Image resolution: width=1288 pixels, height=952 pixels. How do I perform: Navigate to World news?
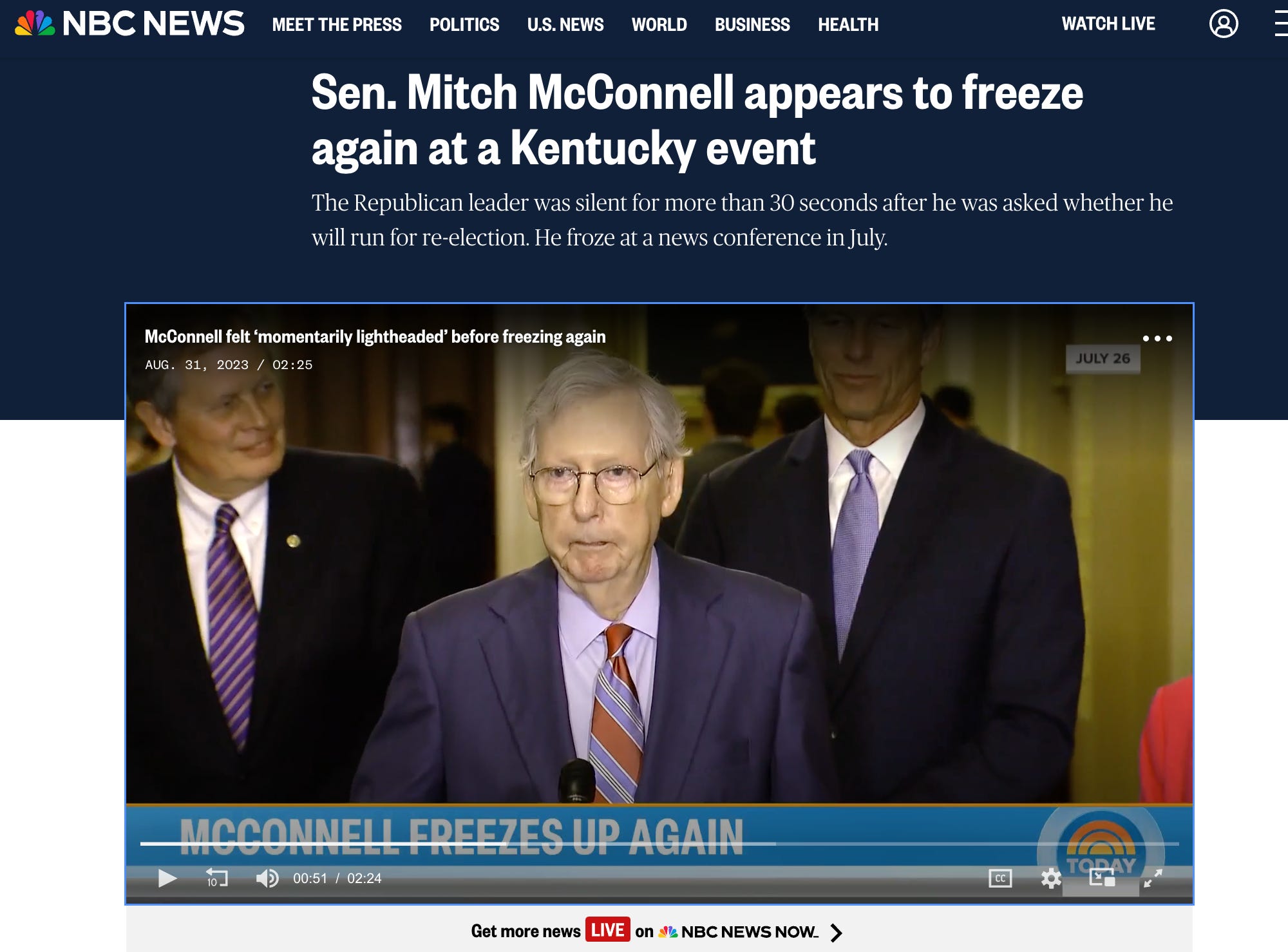click(659, 24)
